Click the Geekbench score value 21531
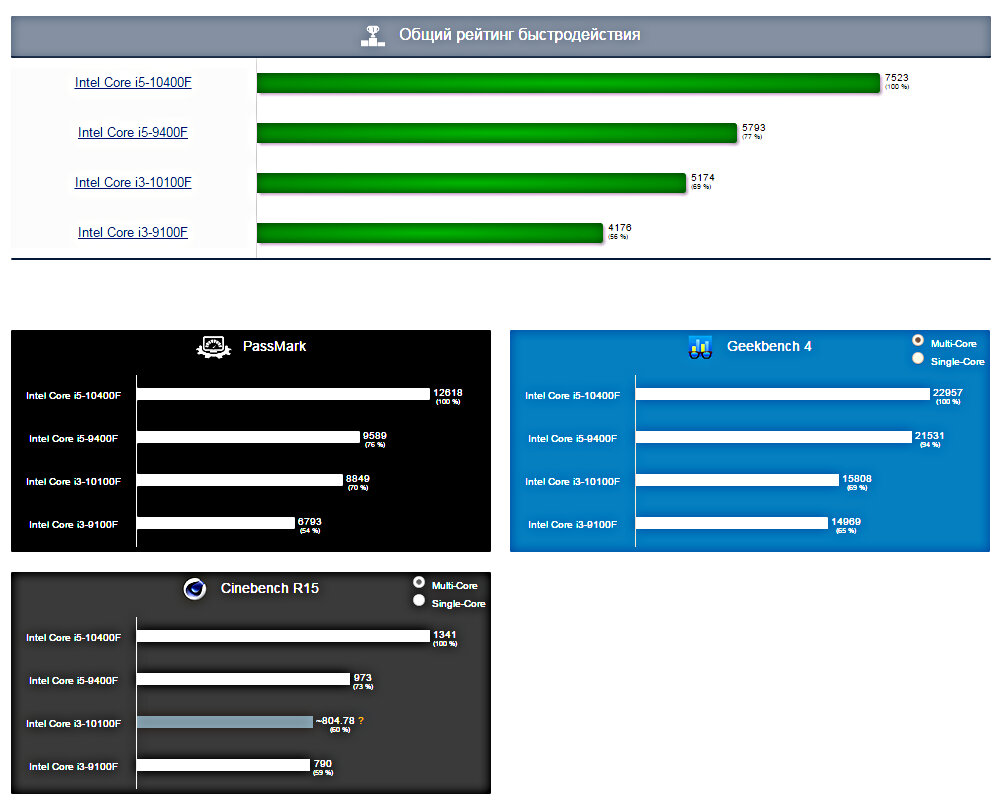Image resolution: width=1002 pixels, height=809 pixels. tap(929, 435)
